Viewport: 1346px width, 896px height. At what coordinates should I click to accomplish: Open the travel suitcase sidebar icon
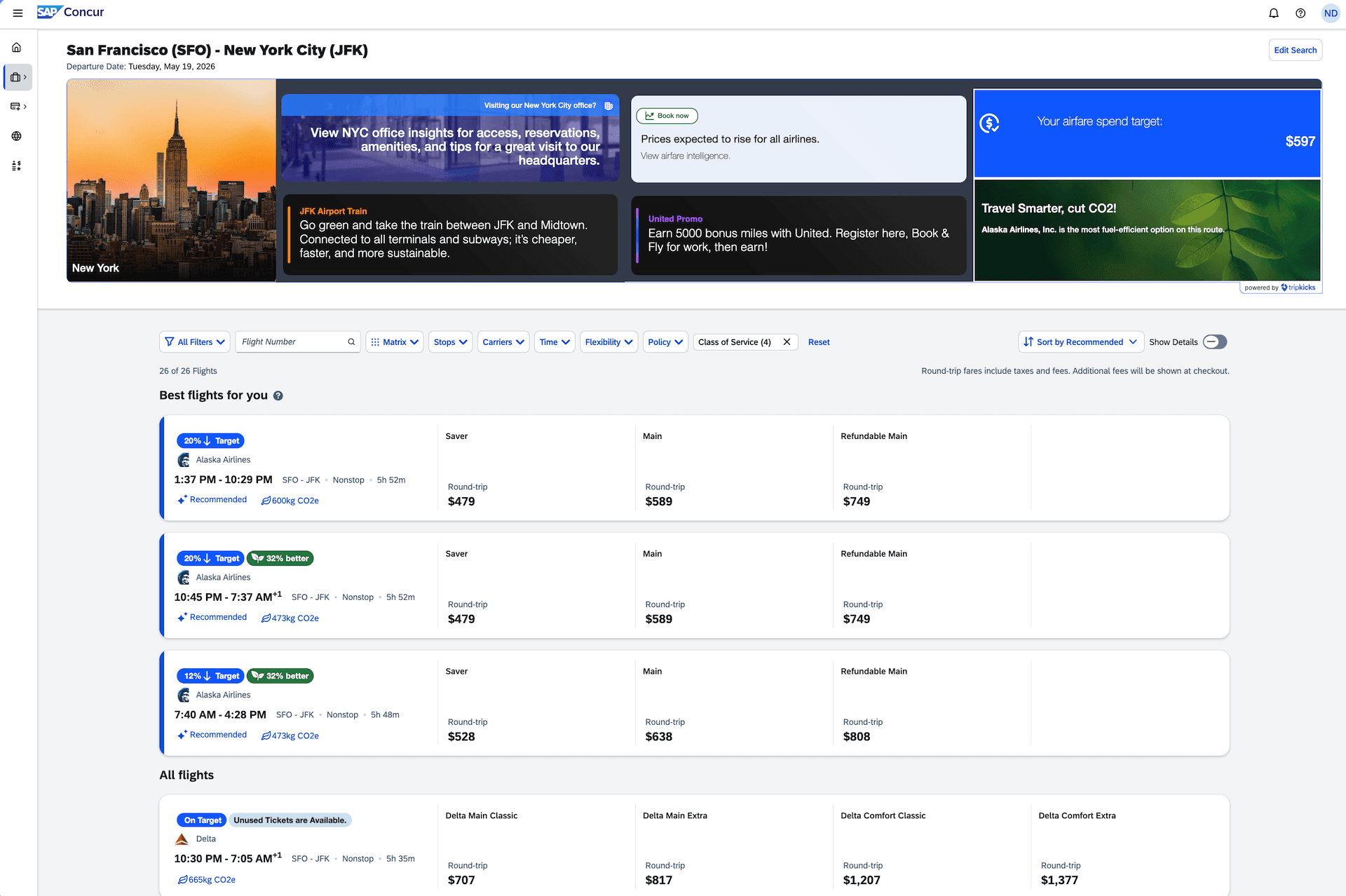click(x=17, y=77)
